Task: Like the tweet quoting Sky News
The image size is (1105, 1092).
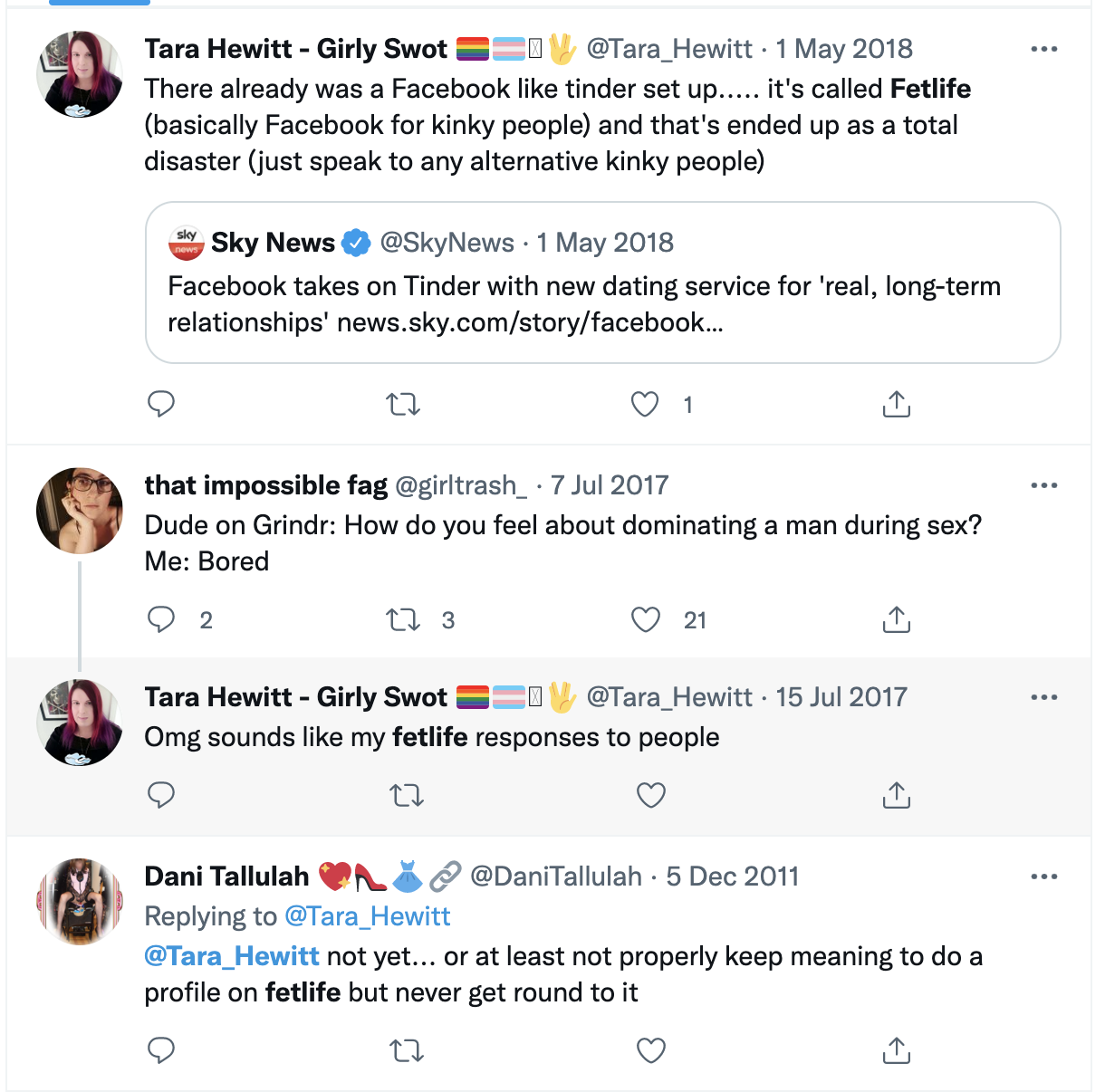Action: coord(645,404)
